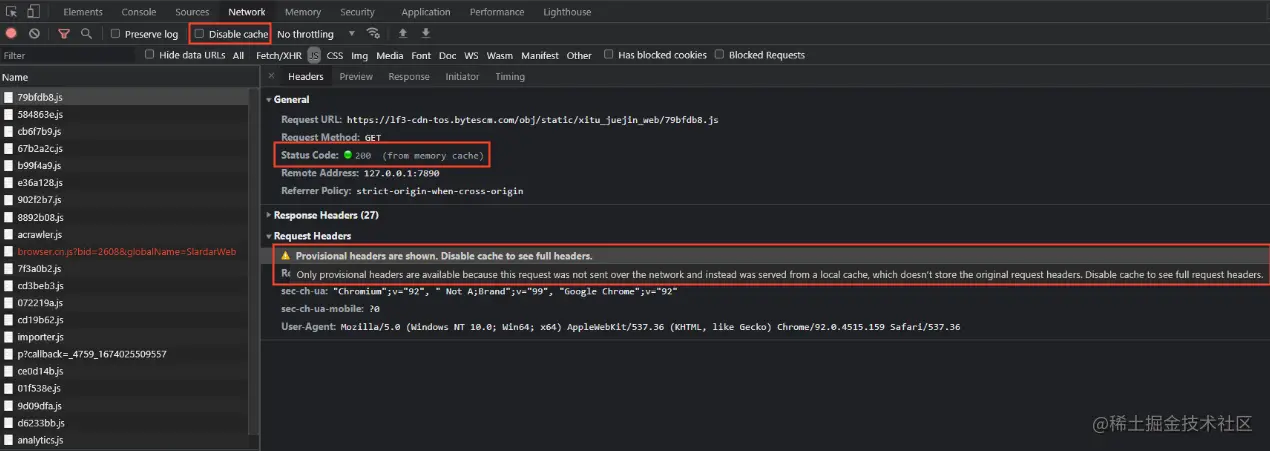
Task: Filter requests by Media
Action: click(x=390, y=55)
